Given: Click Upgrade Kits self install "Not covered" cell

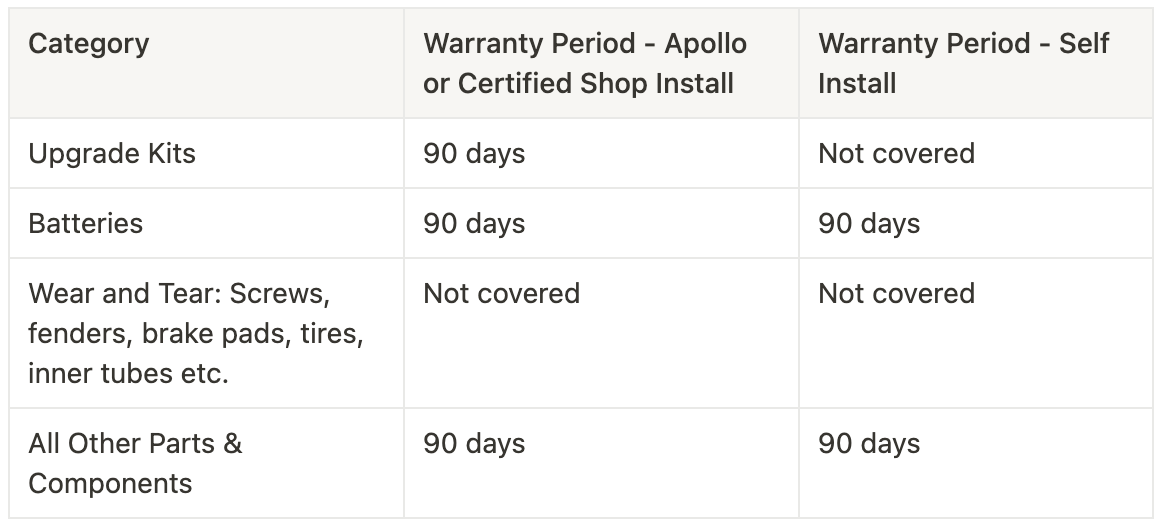Looking at the screenshot, I should pyautogui.click(x=896, y=154).
